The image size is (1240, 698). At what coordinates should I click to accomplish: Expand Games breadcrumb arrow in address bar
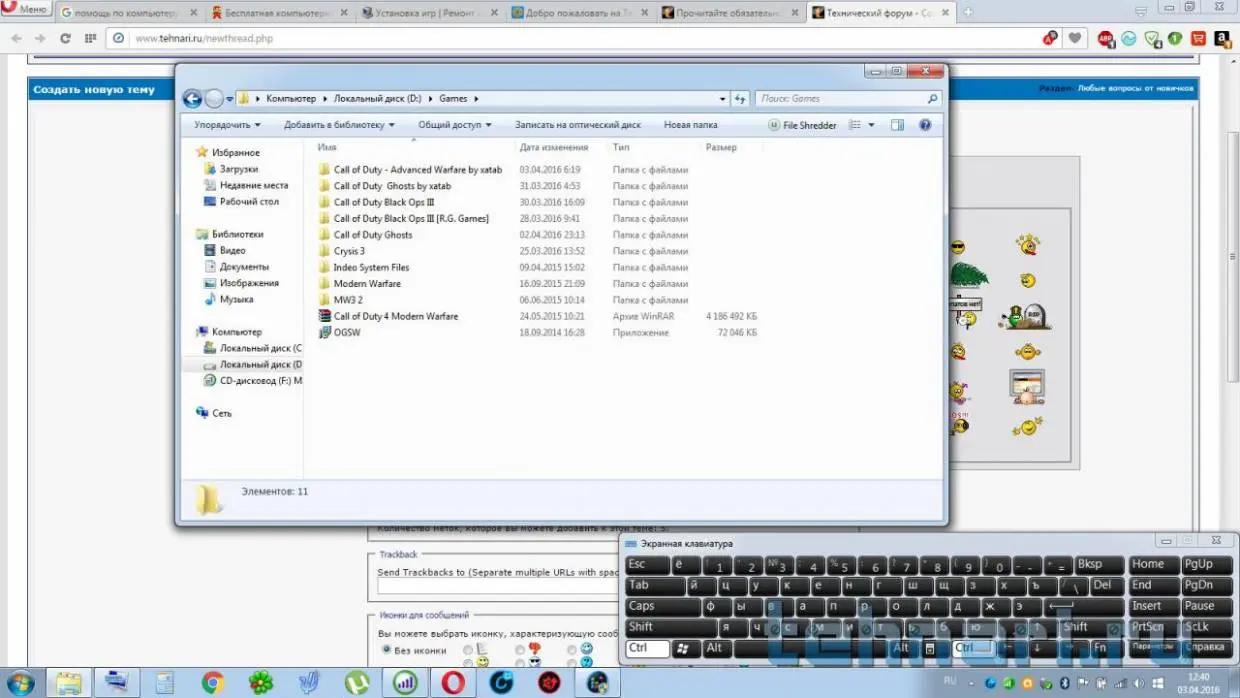point(476,99)
